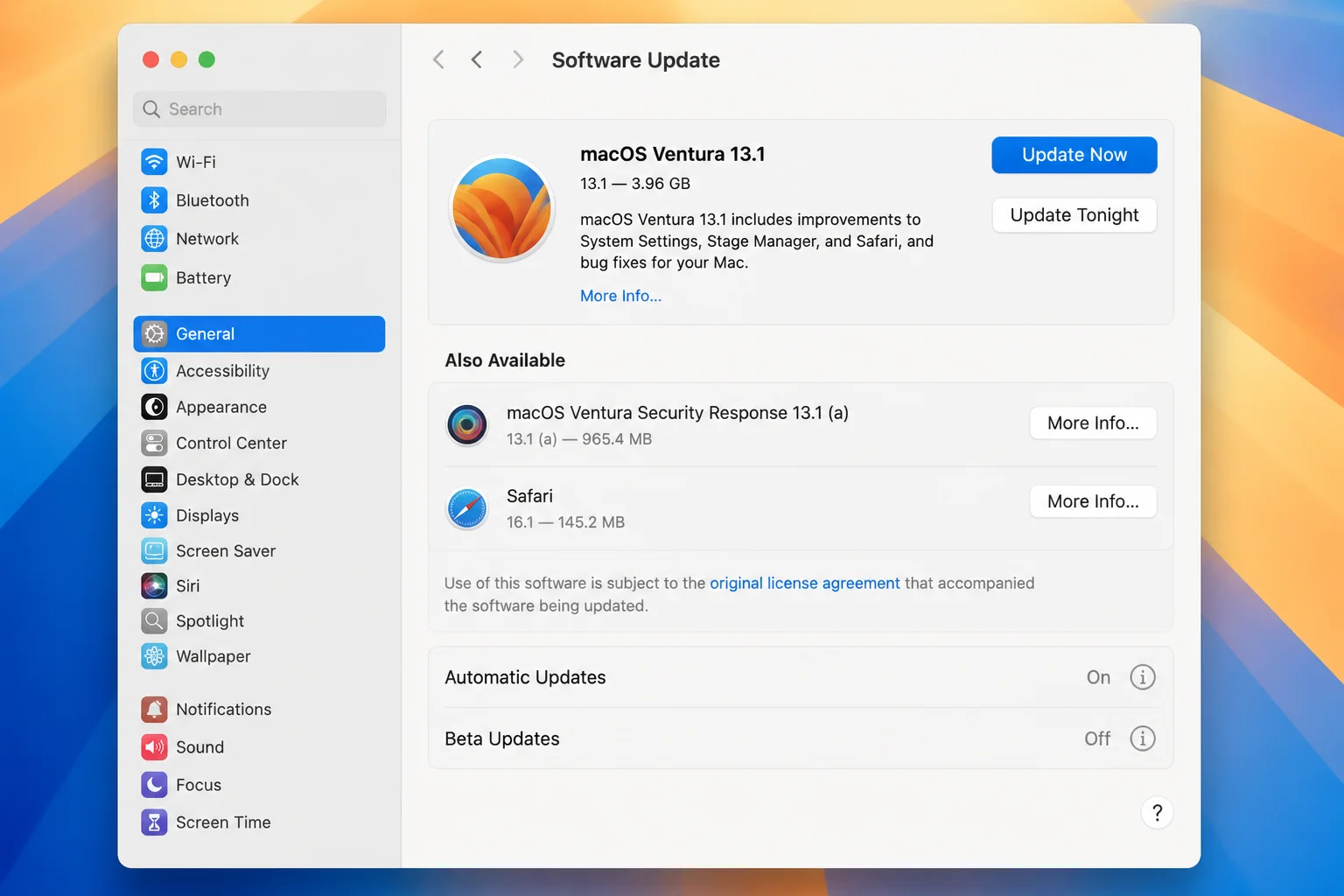The height and width of the screenshot is (896, 1344).
Task: Open the Wallpaper flower icon
Action: (155, 656)
